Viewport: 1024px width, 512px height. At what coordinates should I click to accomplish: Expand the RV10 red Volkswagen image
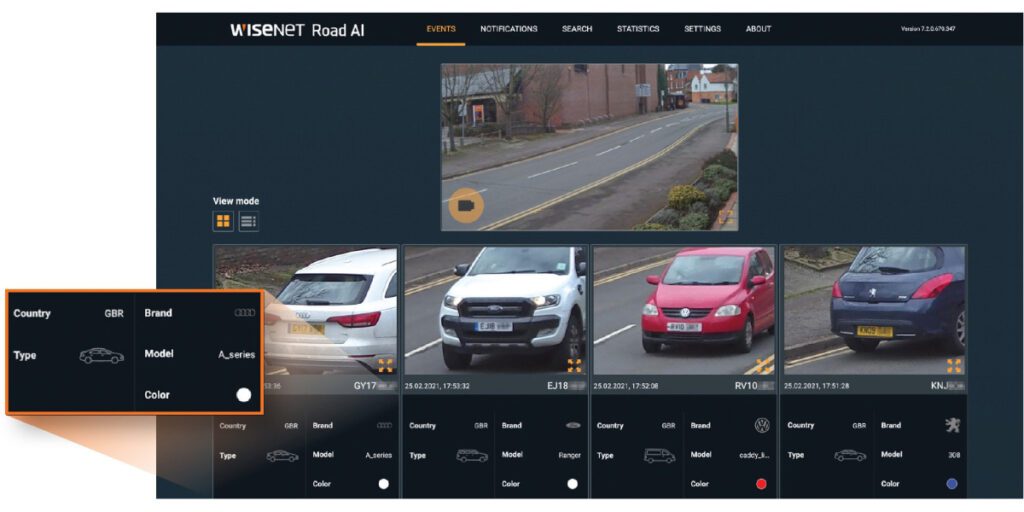pyautogui.click(x=764, y=366)
